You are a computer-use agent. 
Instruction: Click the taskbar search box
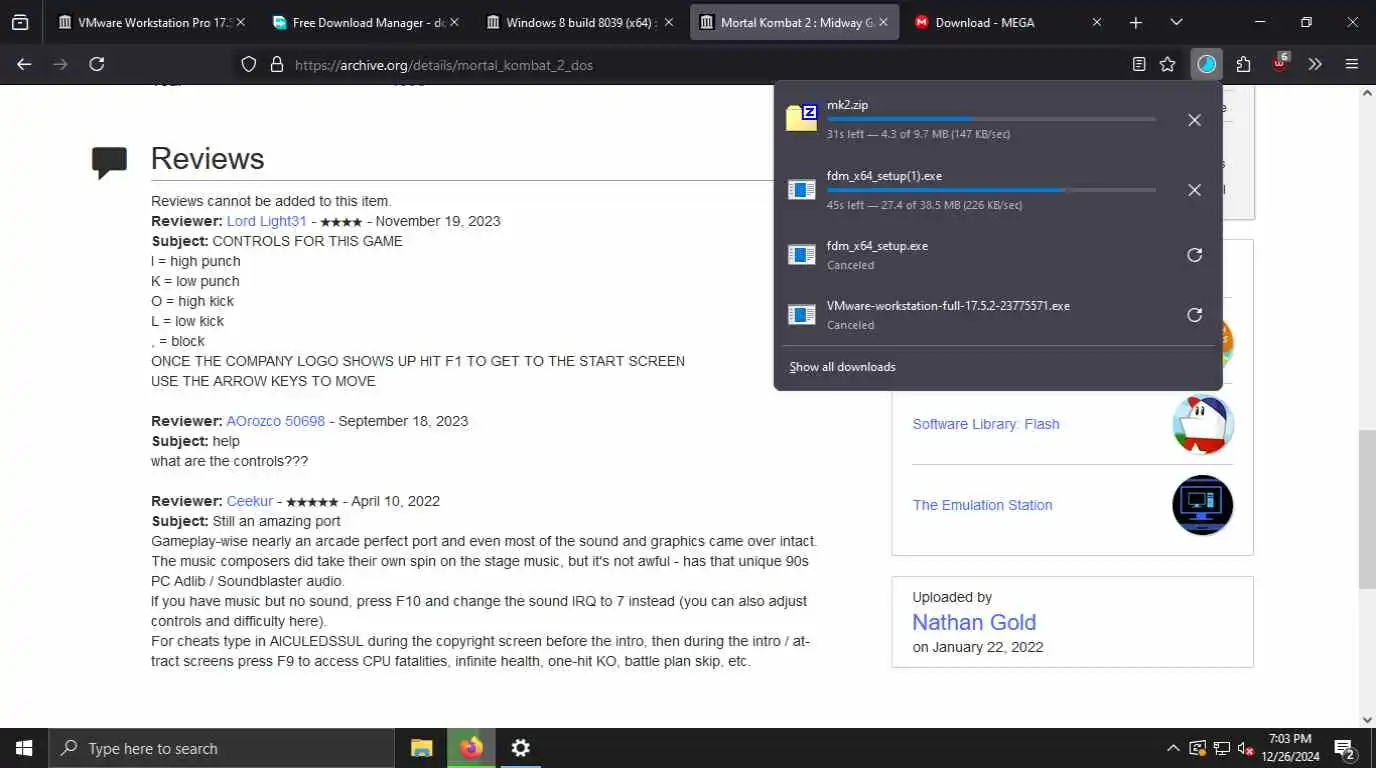coord(221,748)
